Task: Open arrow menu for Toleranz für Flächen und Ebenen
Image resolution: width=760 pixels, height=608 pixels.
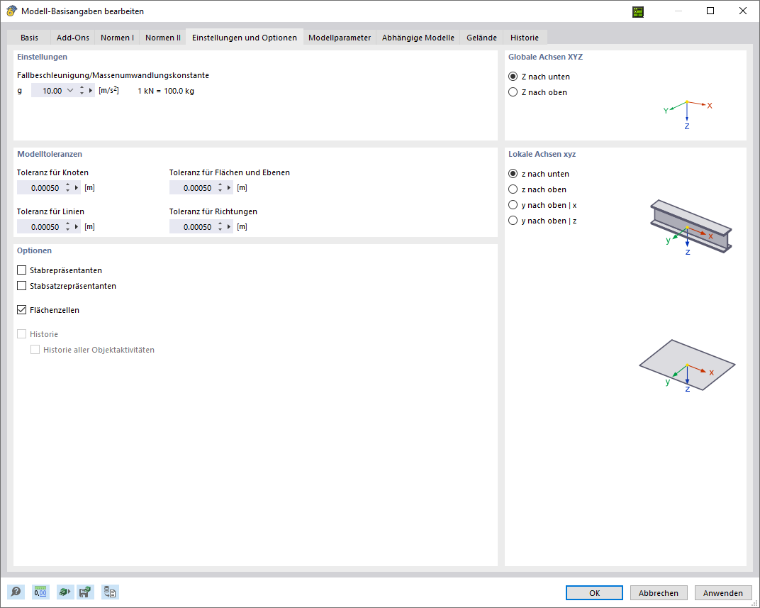Action: (x=229, y=188)
